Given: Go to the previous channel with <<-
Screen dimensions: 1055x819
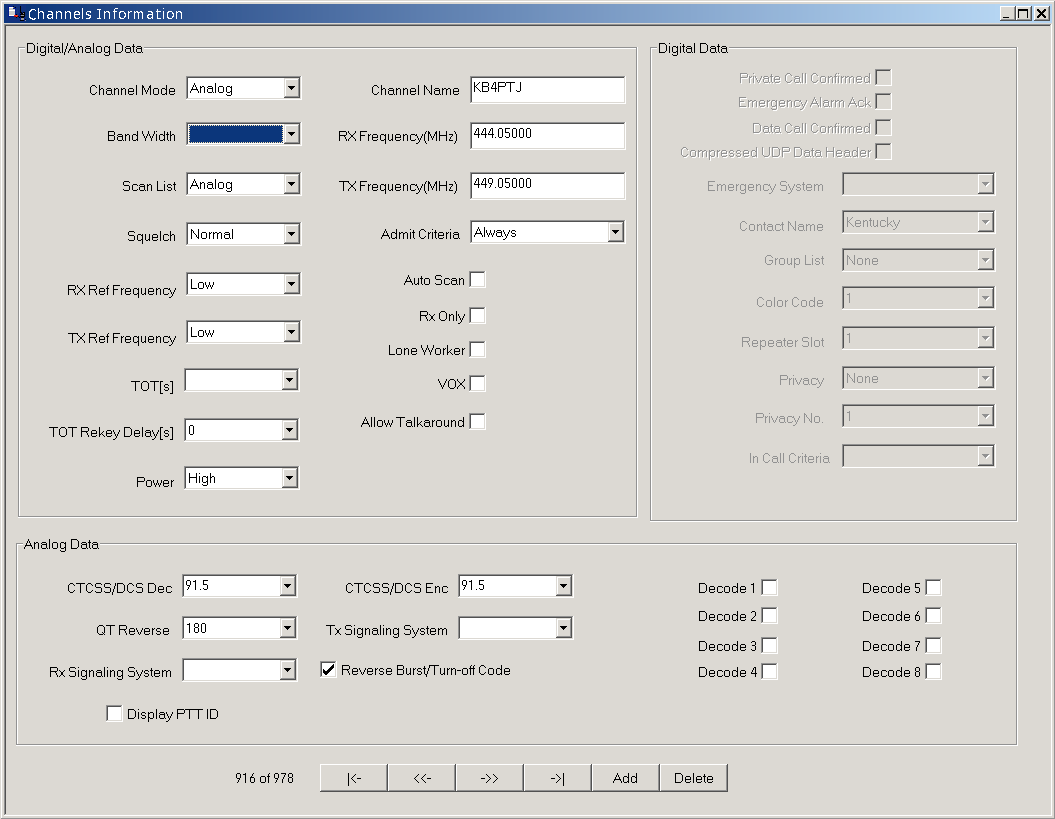Looking at the screenshot, I should tap(420, 777).
